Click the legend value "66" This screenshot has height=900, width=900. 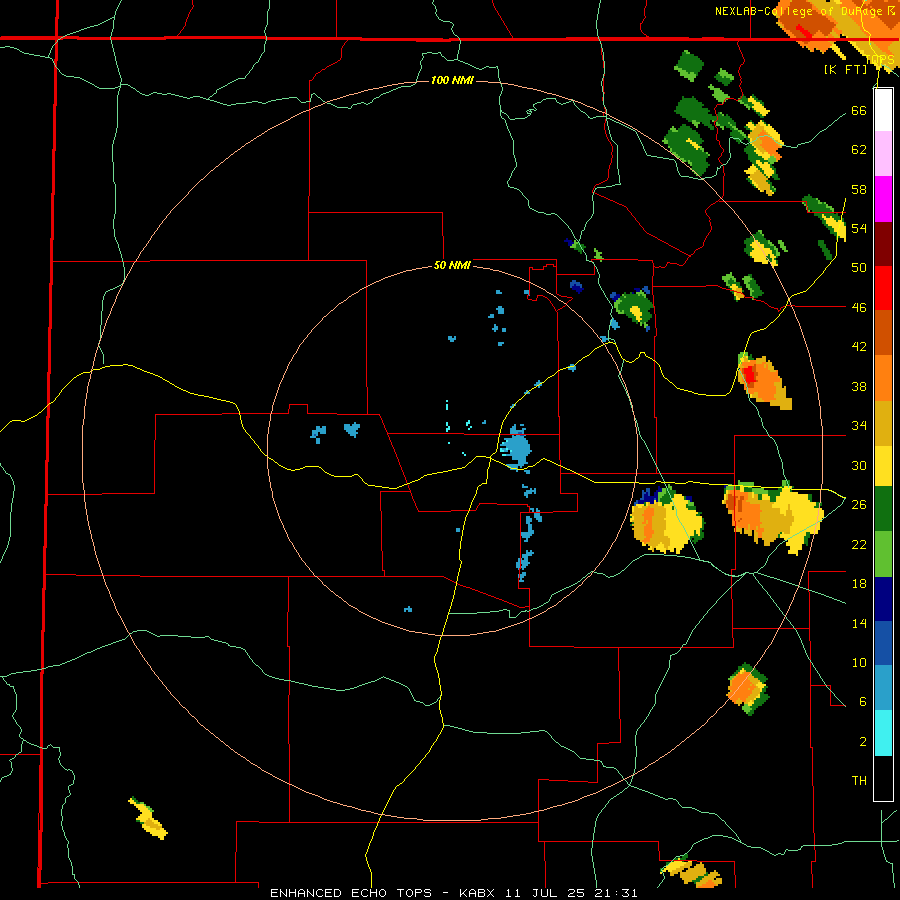pyautogui.click(x=859, y=110)
